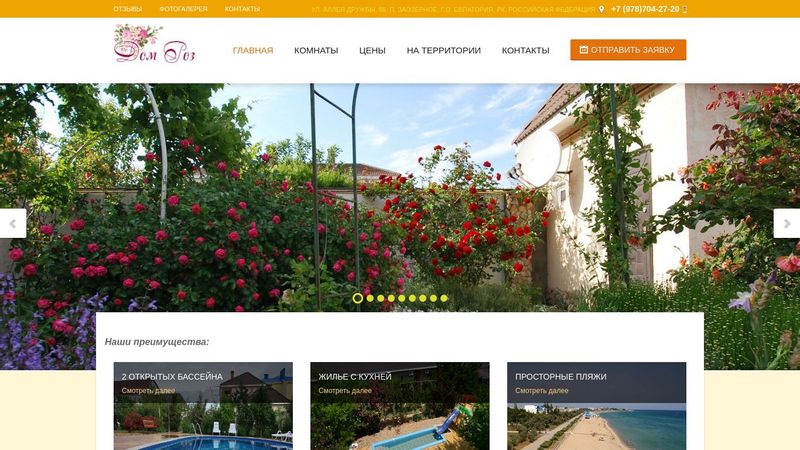Open the Цены menu item
Screen dimensions: 800x450
372,51
